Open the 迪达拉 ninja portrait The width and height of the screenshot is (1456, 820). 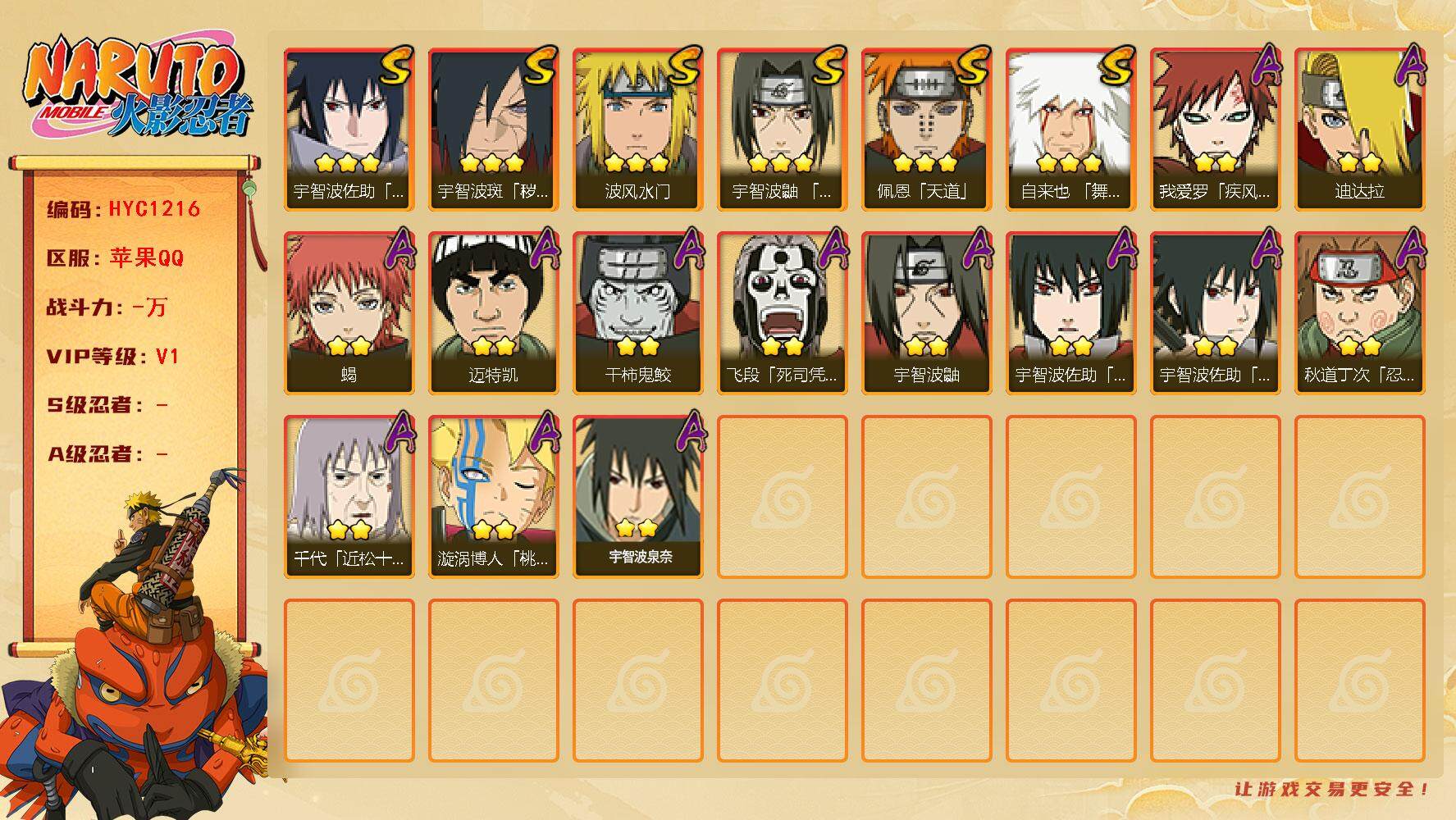[1359, 130]
